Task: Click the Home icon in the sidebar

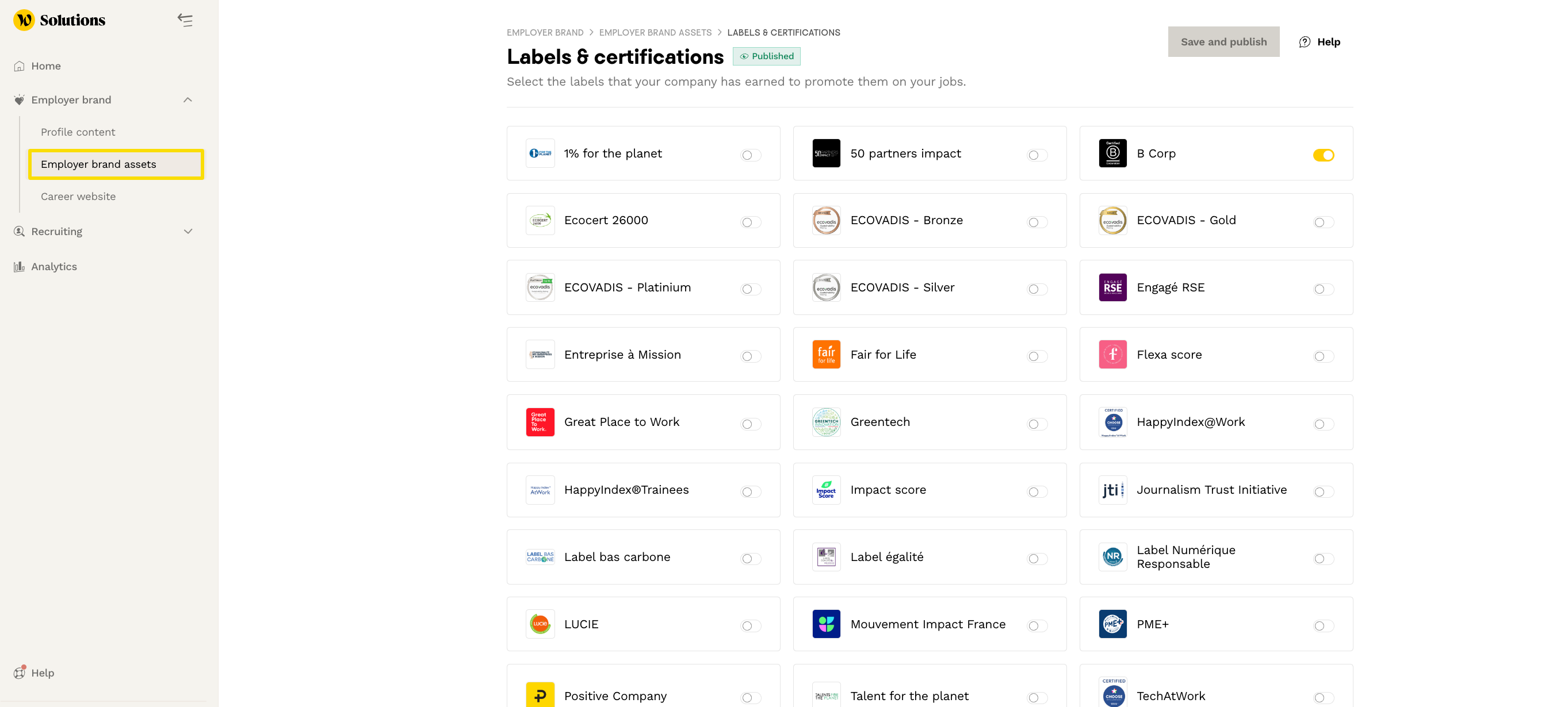Action: (20, 66)
